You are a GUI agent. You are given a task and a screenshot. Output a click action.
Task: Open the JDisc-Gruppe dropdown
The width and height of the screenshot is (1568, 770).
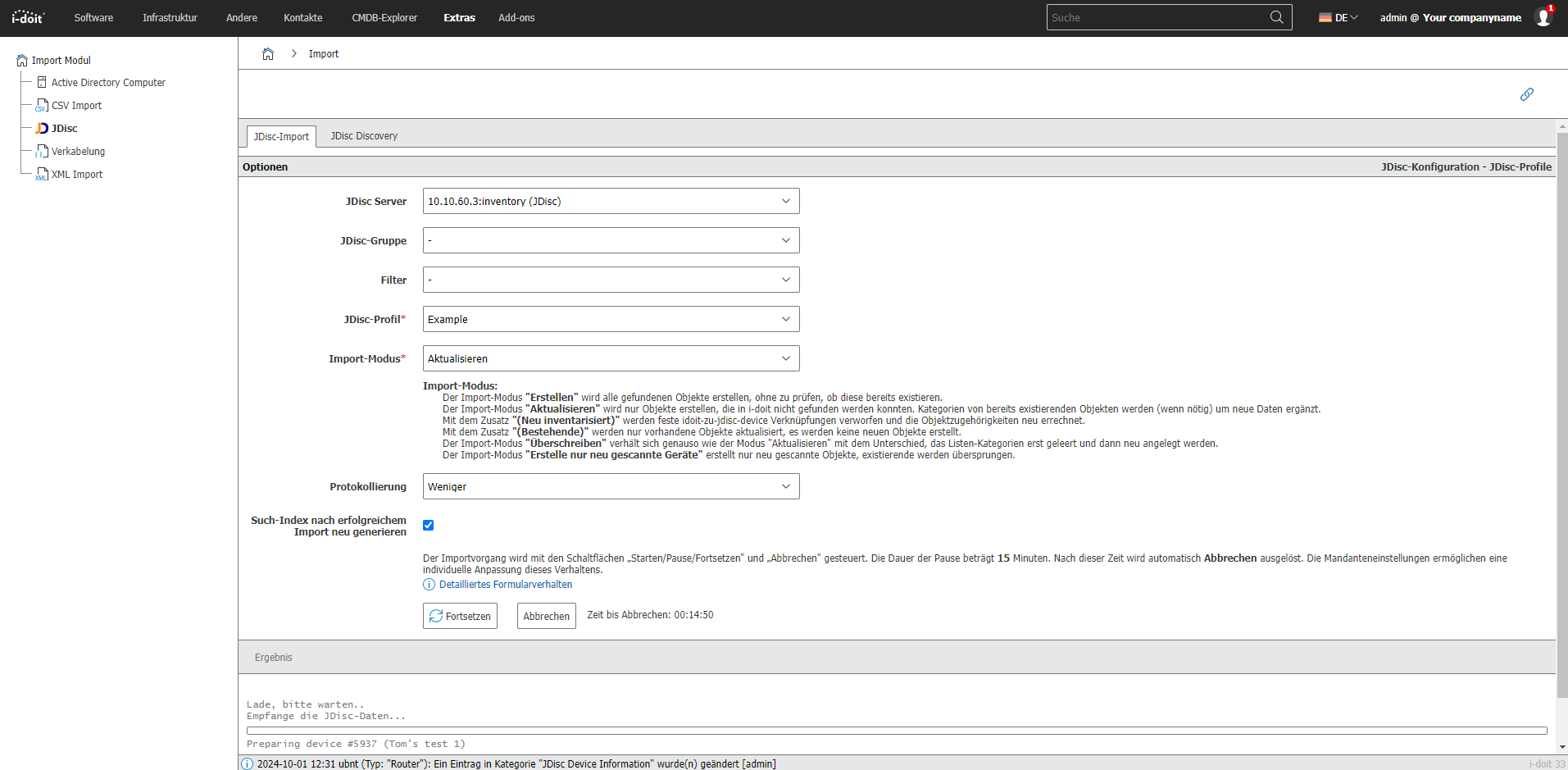611,240
